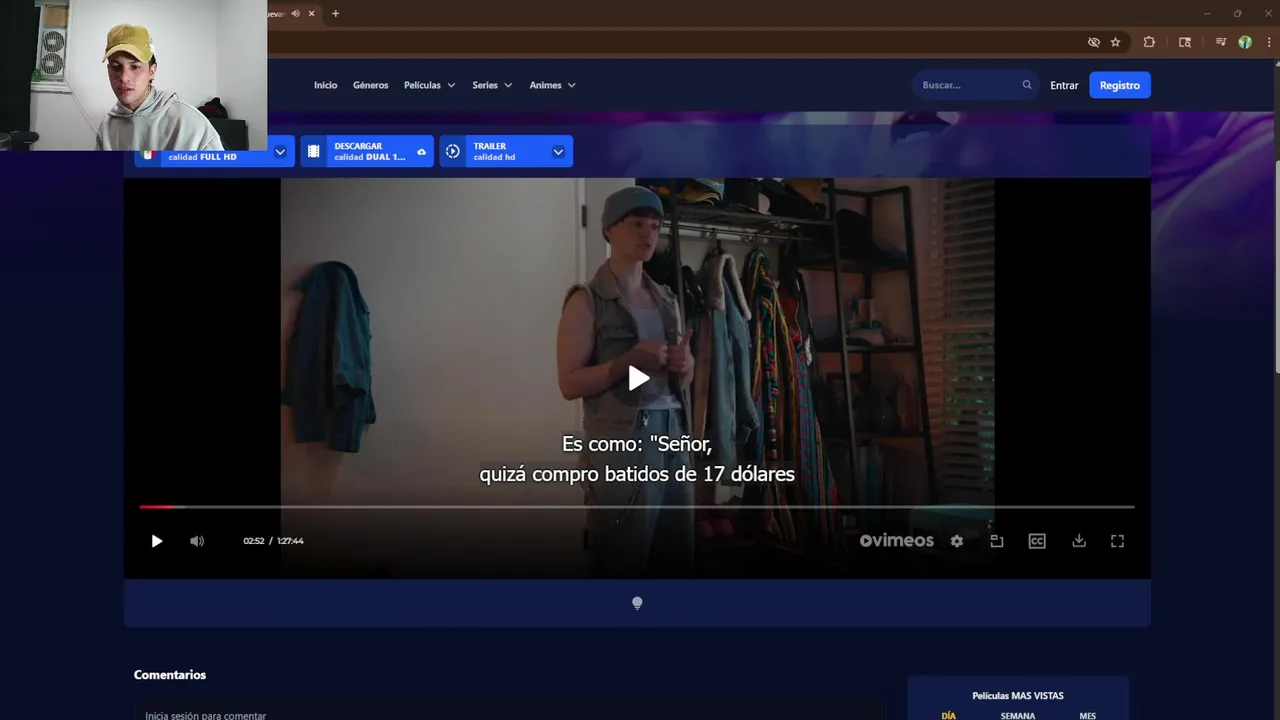
Task: Click the play button in the player controls
Action: (x=157, y=541)
